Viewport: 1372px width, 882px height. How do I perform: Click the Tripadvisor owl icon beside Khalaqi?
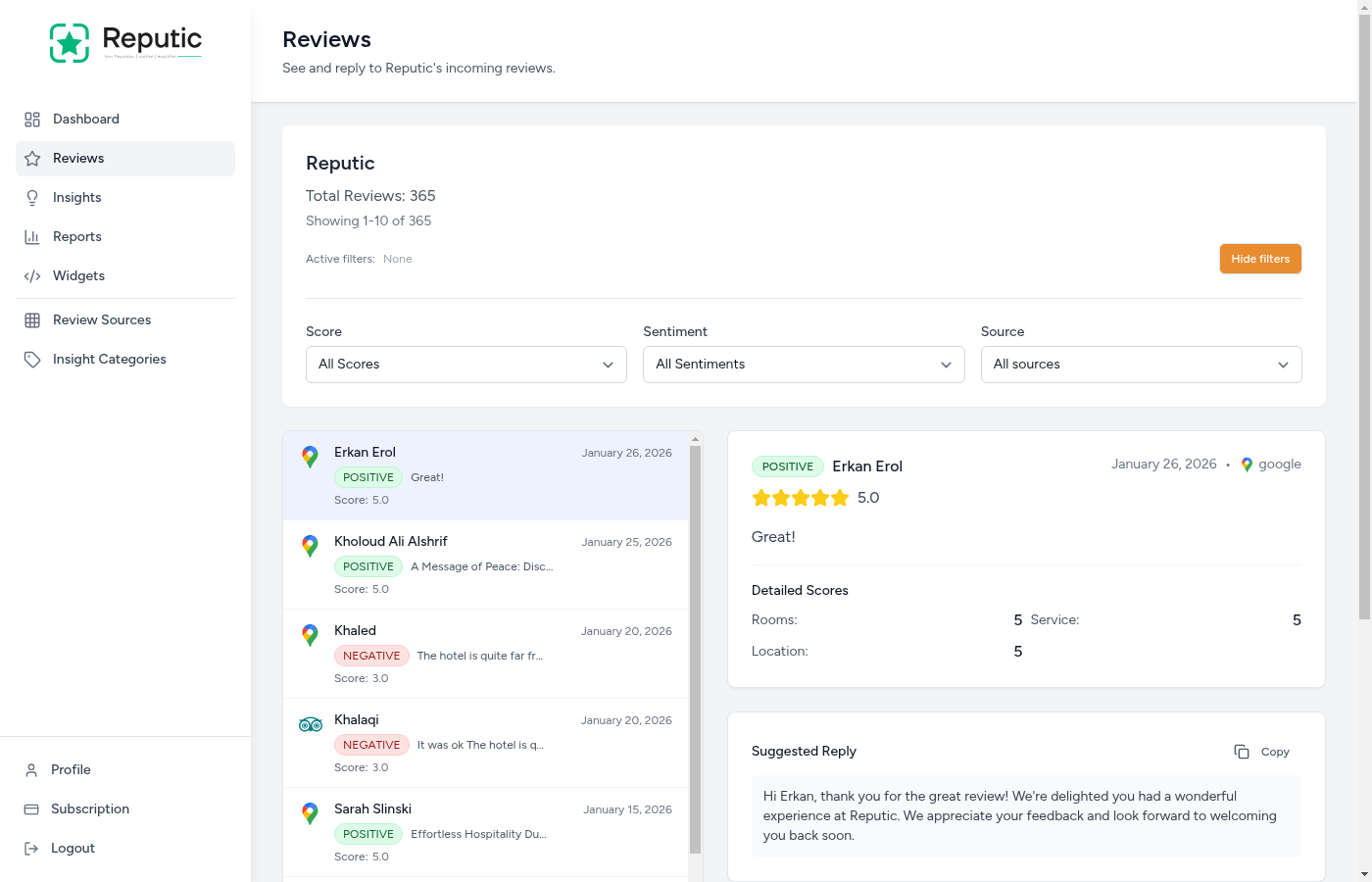[x=311, y=724]
